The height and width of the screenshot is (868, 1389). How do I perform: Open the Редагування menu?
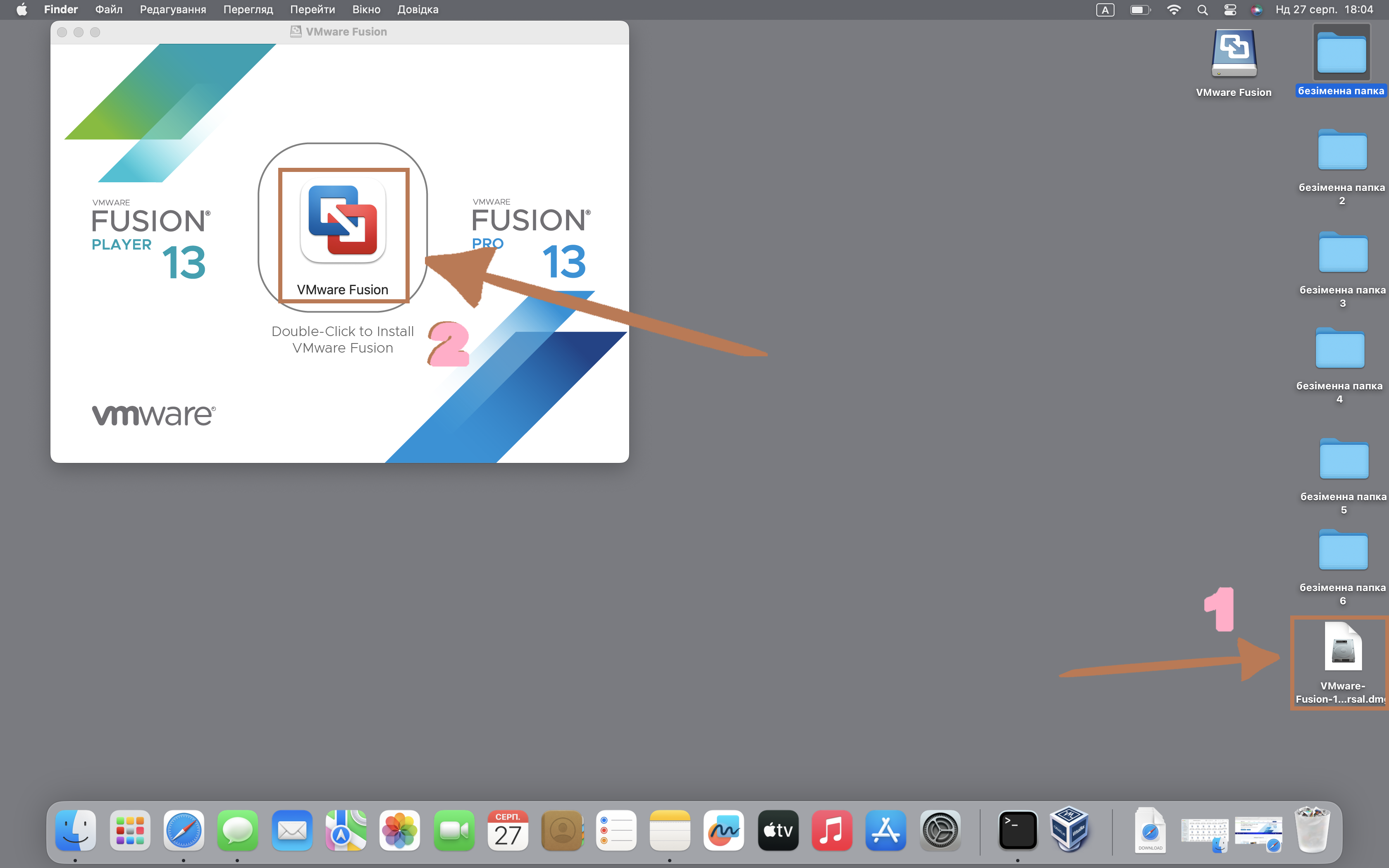point(173,9)
